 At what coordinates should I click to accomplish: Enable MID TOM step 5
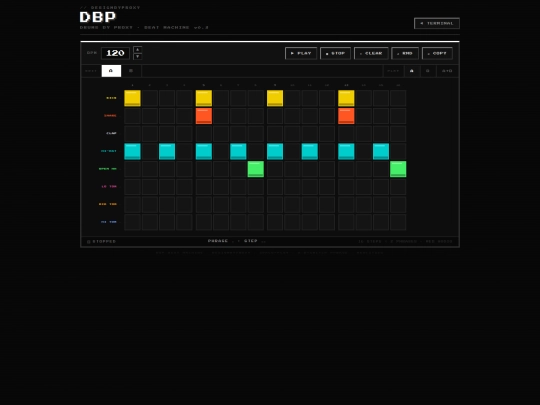click(204, 205)
